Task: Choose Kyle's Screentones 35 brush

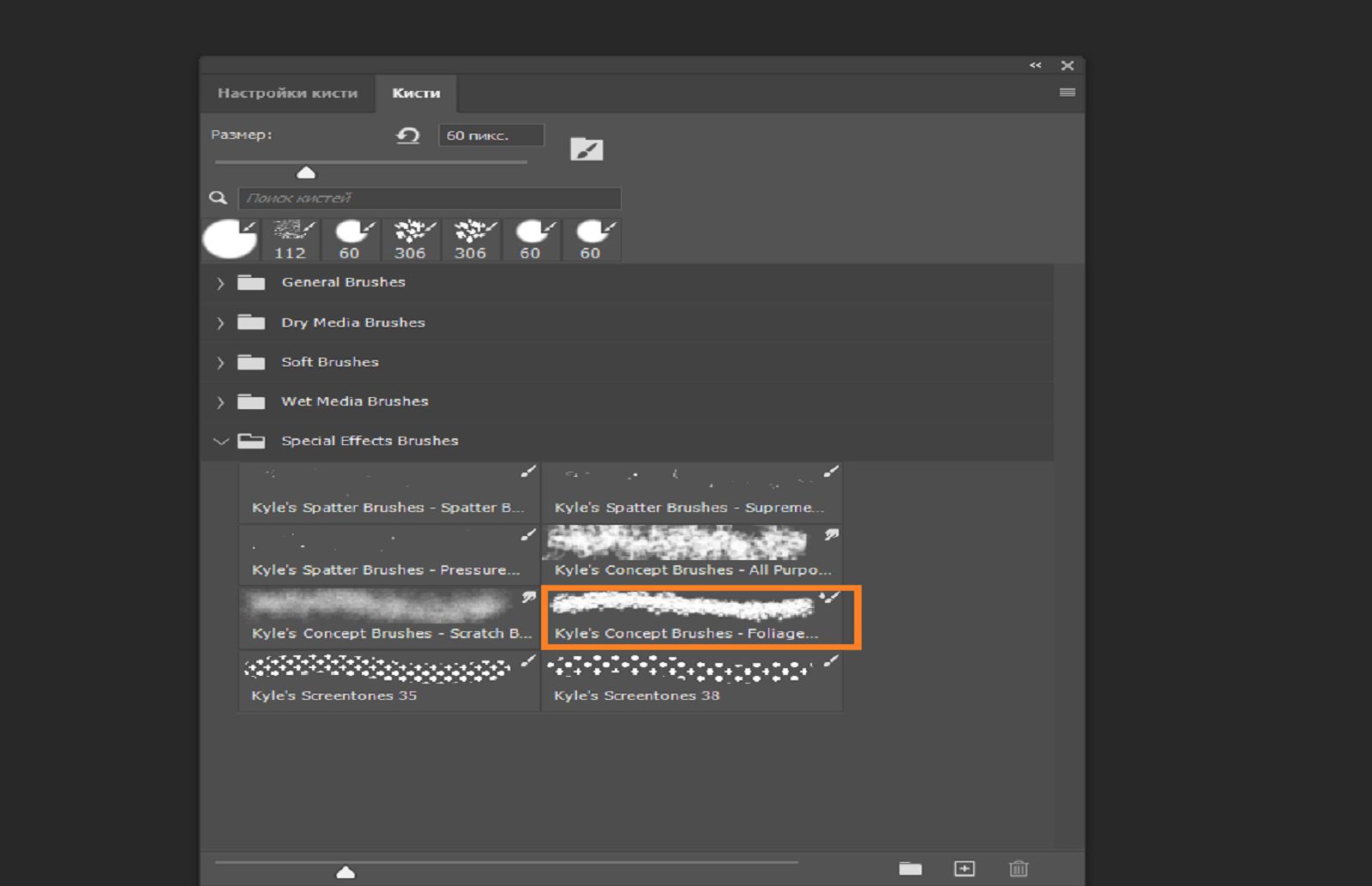Action: tap(389, 681)
